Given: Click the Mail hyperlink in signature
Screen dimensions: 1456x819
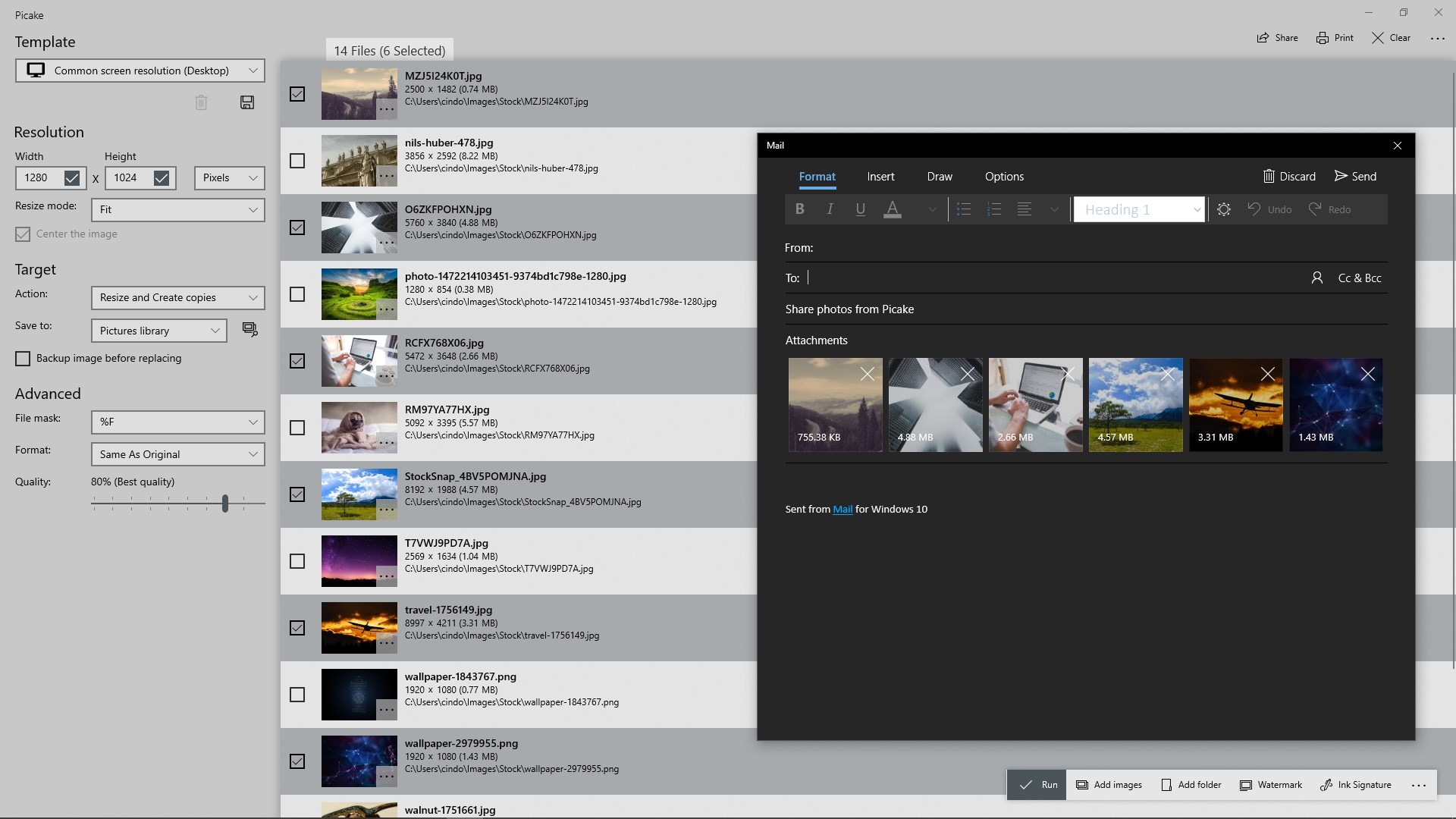Looking at the screenshot, I should click(843, 510).
